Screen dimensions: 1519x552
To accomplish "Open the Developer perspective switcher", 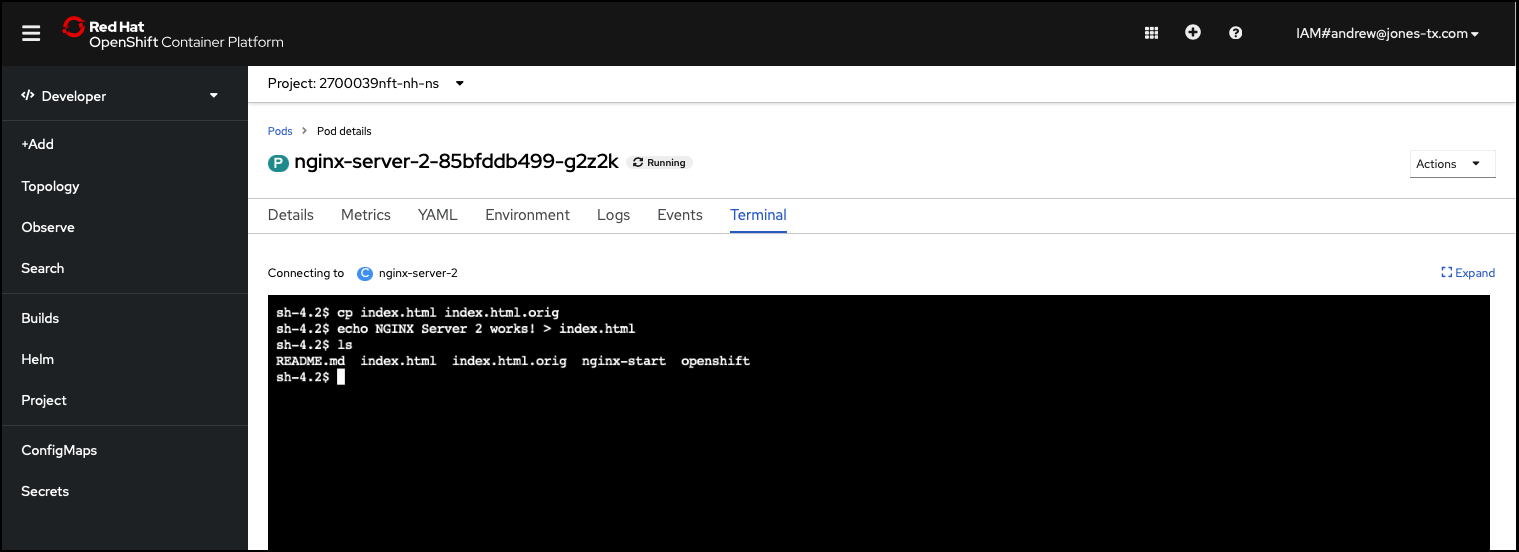I will click(x=120, y=96).
